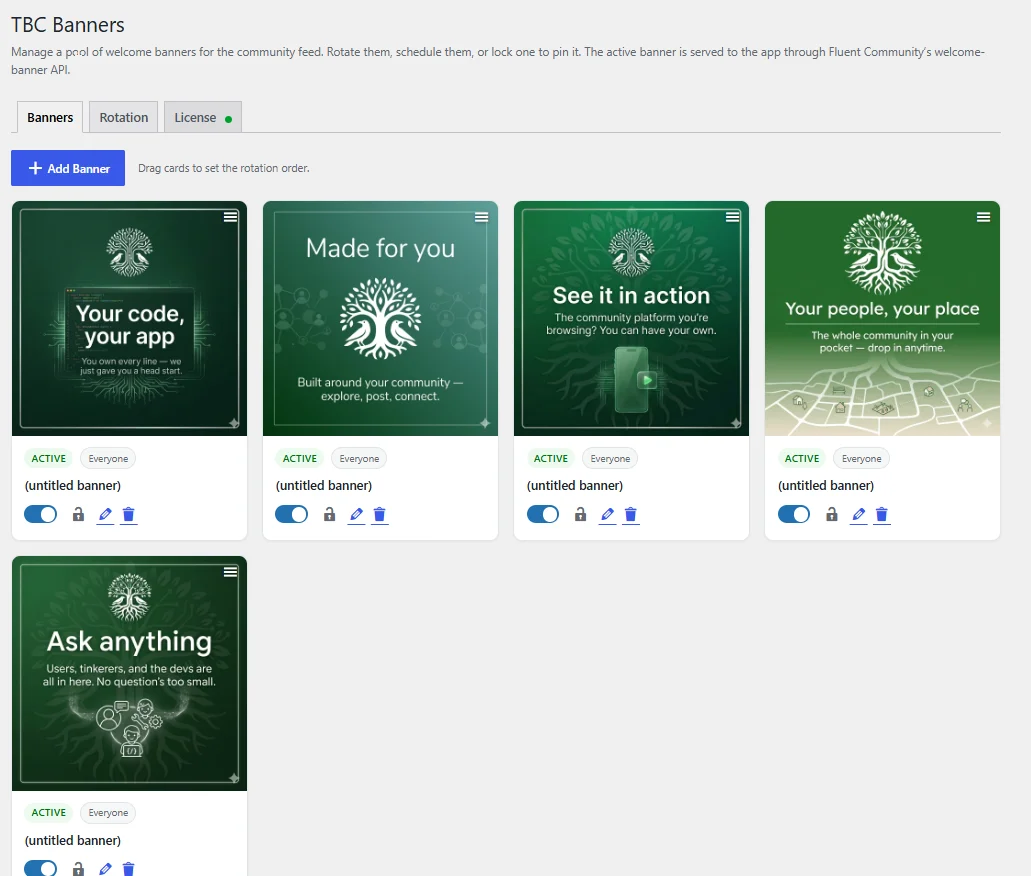Click the drag handle on 'Made for you' card
This screenshot has height=876, width=1031.
[x=481, y=217]
